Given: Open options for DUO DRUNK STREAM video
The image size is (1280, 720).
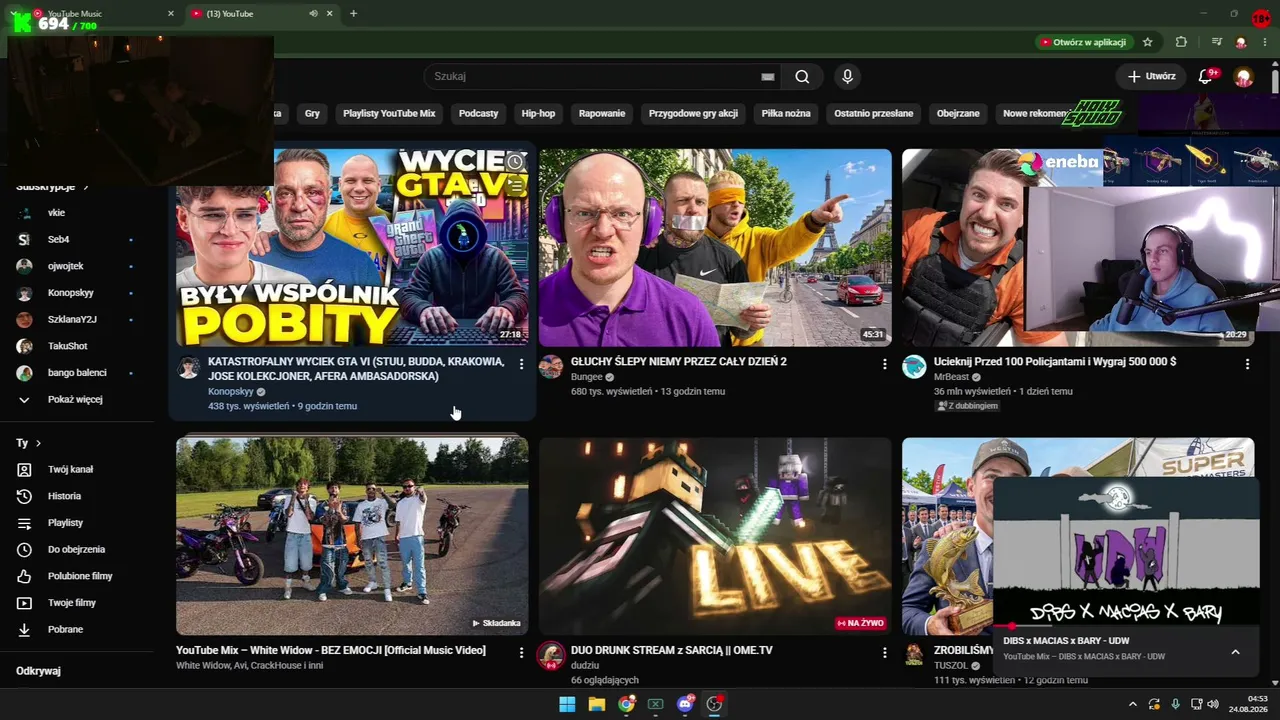Looking at the screenshot, I should 884,652.
